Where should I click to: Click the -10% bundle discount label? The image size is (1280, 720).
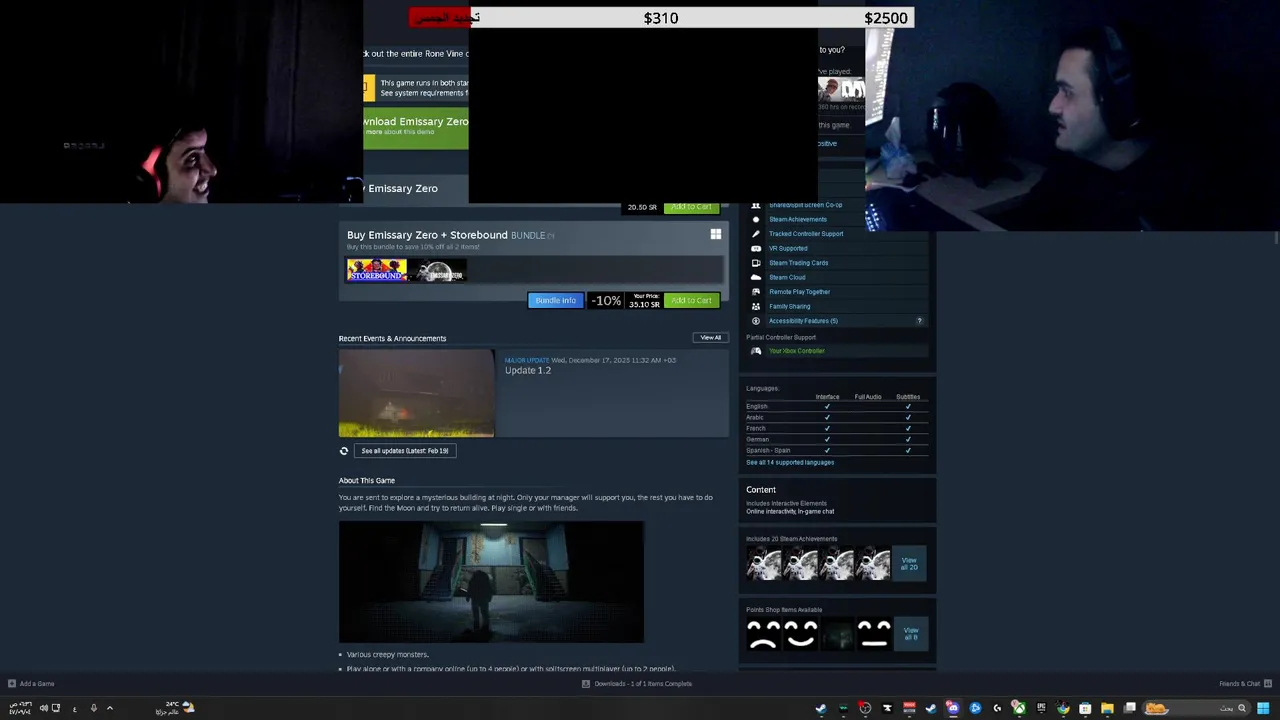coord(605,300)
